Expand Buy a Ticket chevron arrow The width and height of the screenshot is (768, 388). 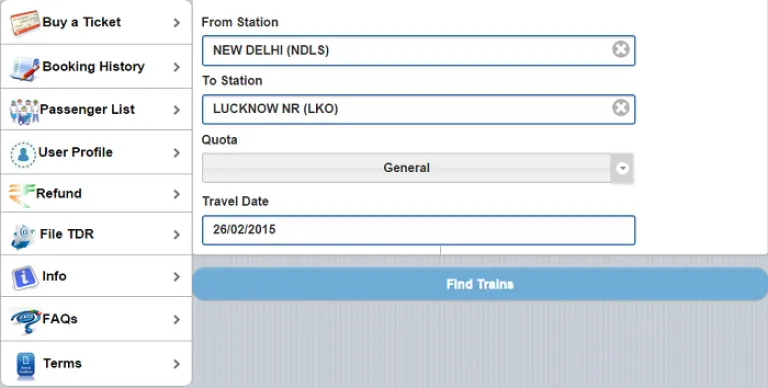176,23
